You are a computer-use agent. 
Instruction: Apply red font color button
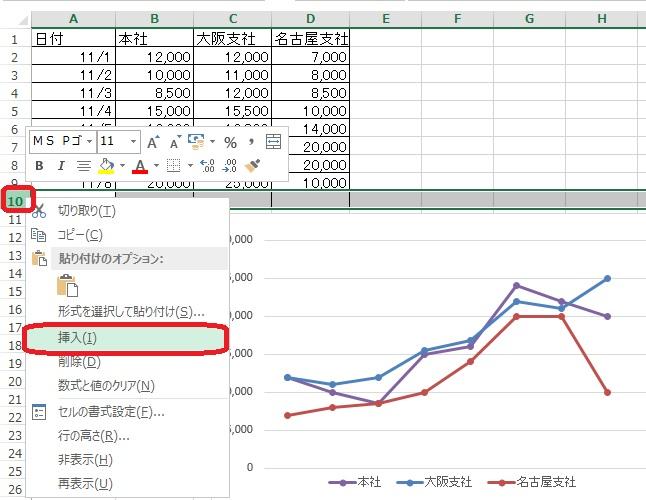pos(140,166)
